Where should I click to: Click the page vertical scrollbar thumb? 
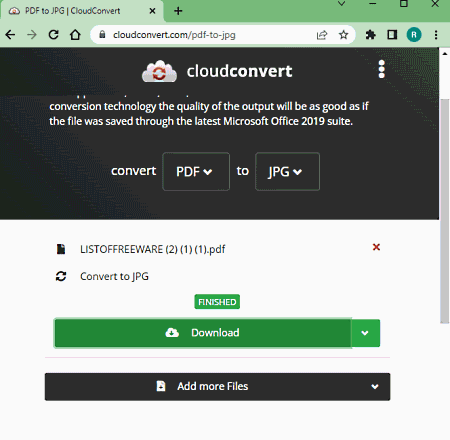pyautogui.click(x=444, y=211)
